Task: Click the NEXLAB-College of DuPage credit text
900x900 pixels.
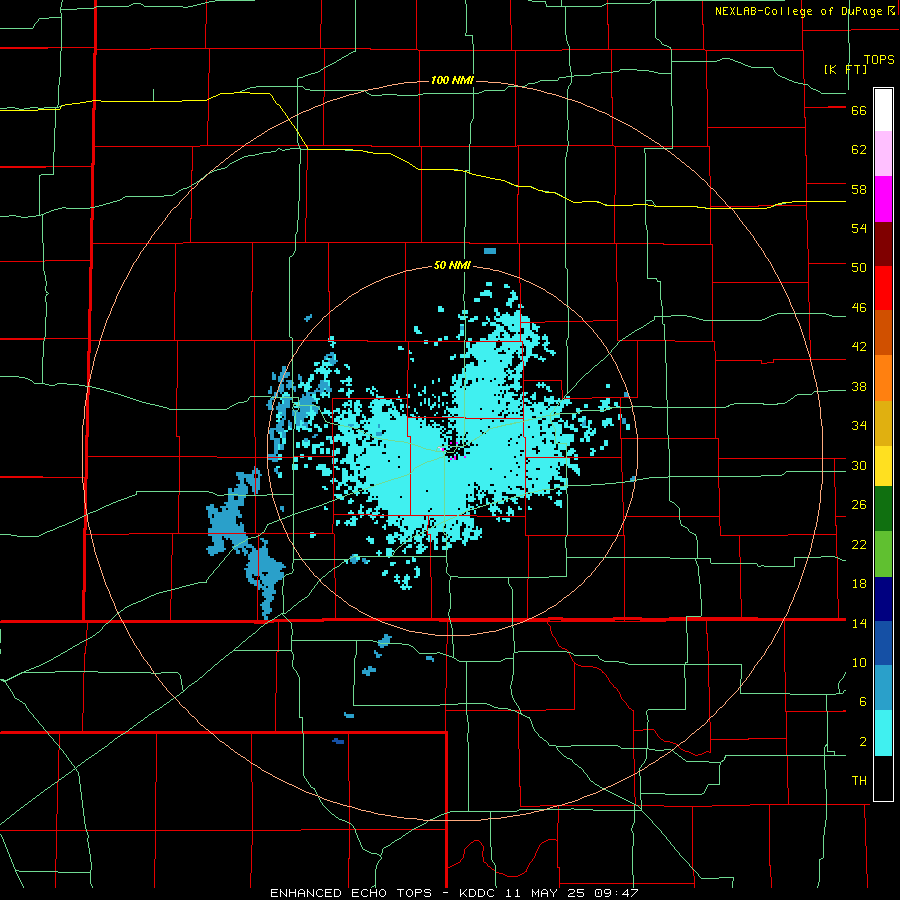Action: (798, 11)
